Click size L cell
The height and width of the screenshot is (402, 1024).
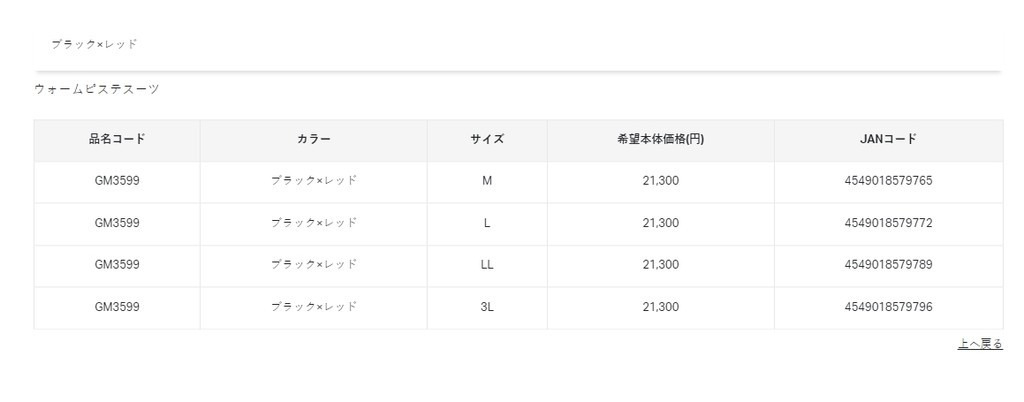pos(487,223)
